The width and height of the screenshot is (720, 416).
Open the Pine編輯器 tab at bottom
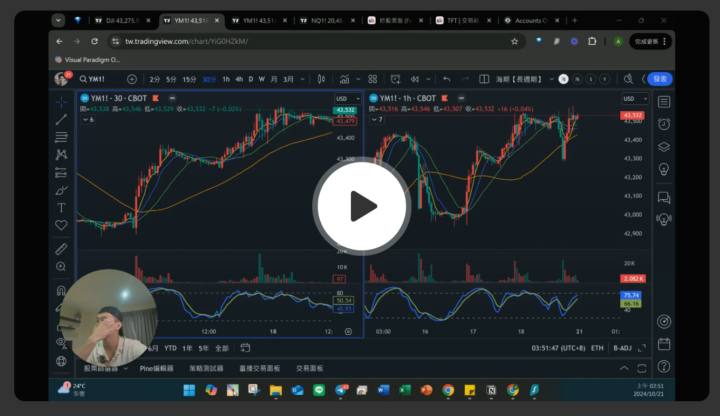click(156, 368)
